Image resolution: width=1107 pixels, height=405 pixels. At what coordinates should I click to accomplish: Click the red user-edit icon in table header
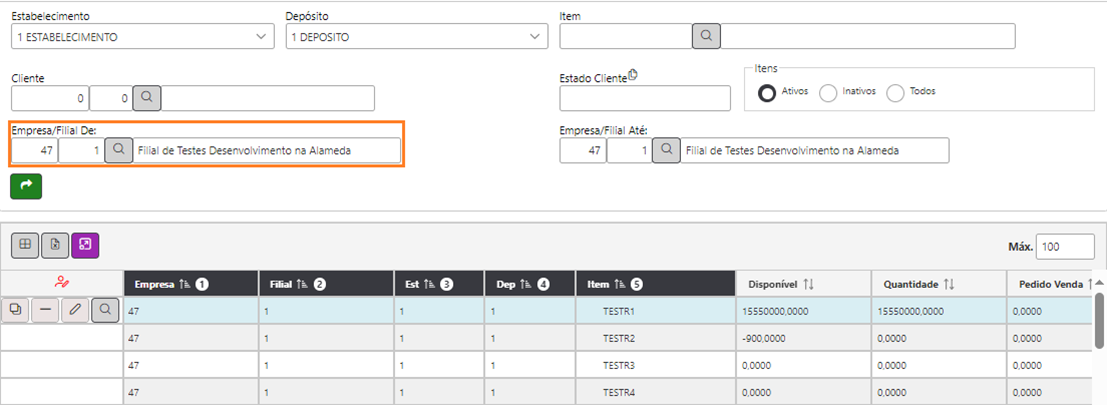click(x=61, y=284)
